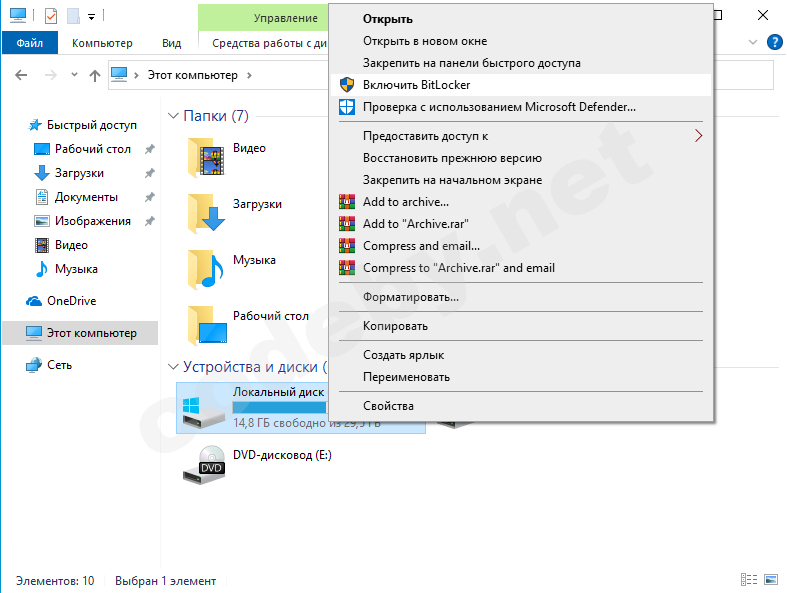
Task: Switch to large icons view in status bar
Action: (x=771, y=579)
